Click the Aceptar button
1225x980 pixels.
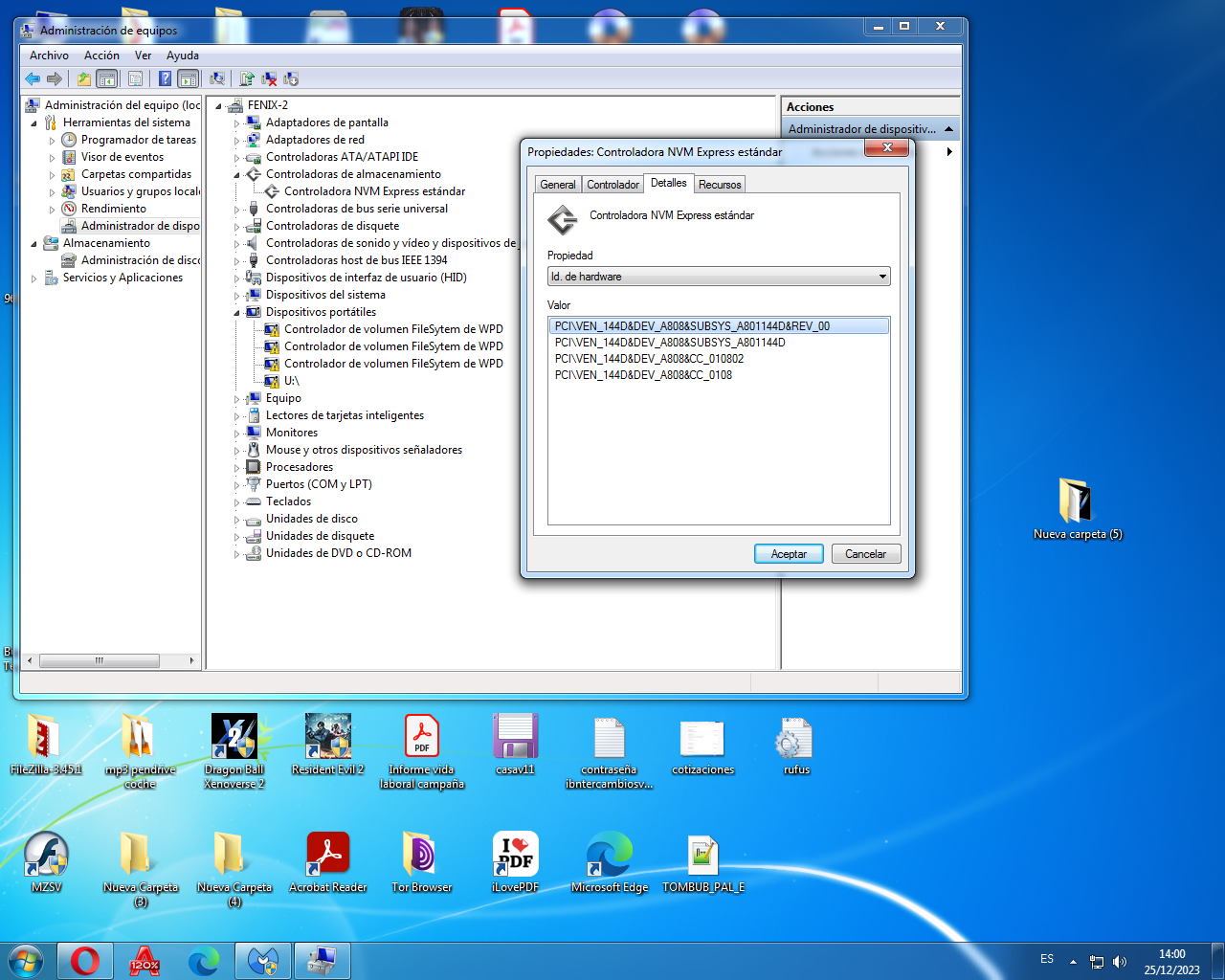(789, 554)
